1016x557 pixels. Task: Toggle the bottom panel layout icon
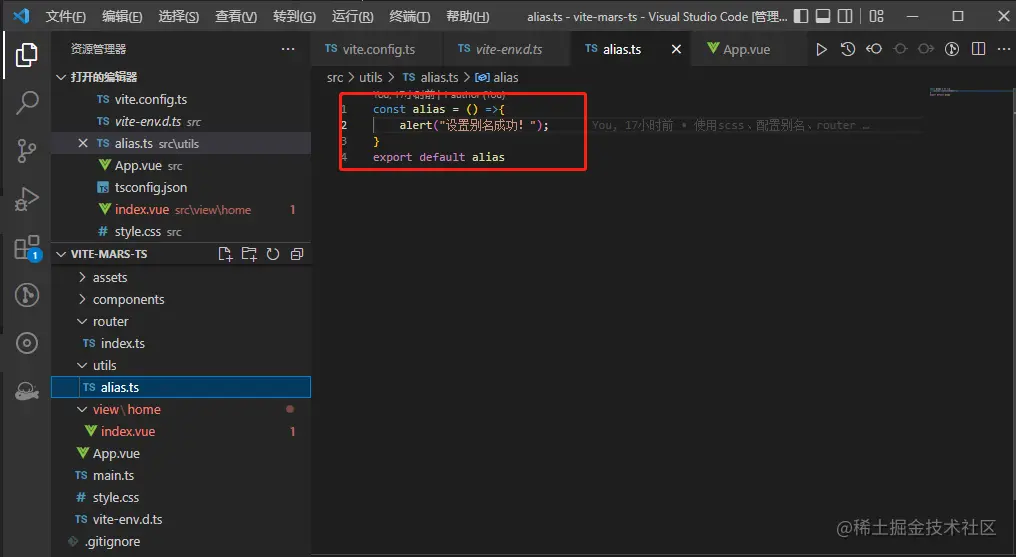823,16
